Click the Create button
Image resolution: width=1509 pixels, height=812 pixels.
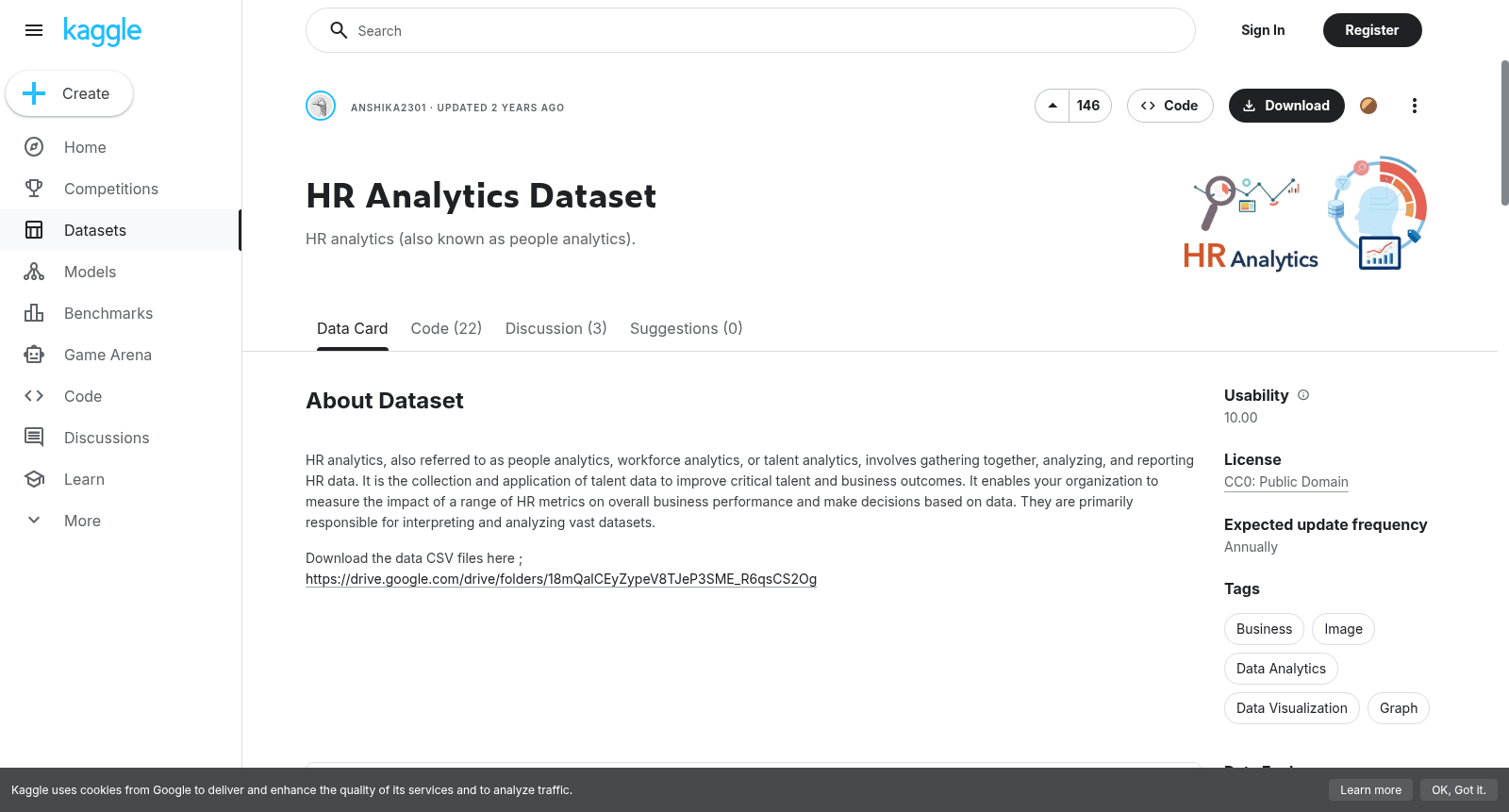pos(70,93)
